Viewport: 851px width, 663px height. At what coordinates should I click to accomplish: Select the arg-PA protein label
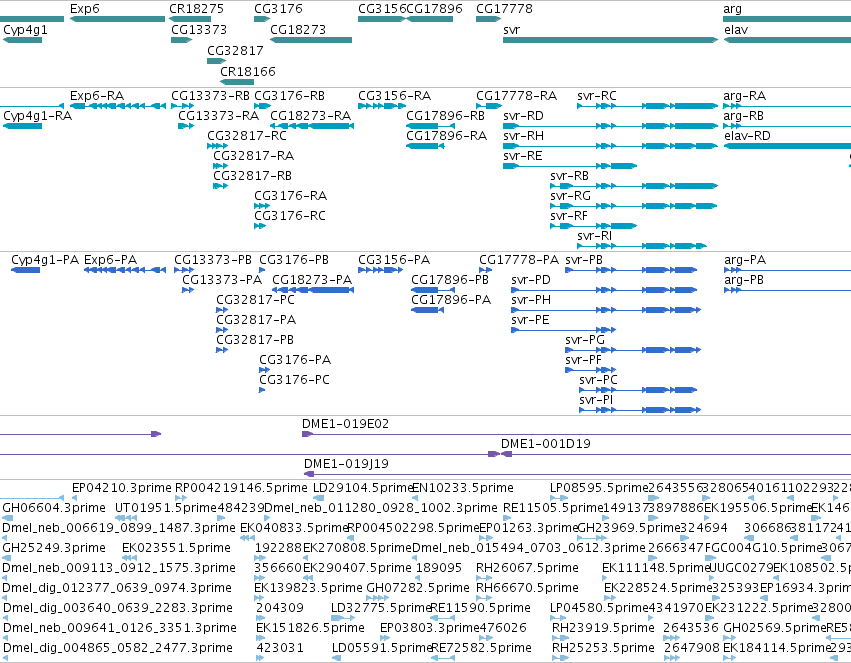click(745, 260)
